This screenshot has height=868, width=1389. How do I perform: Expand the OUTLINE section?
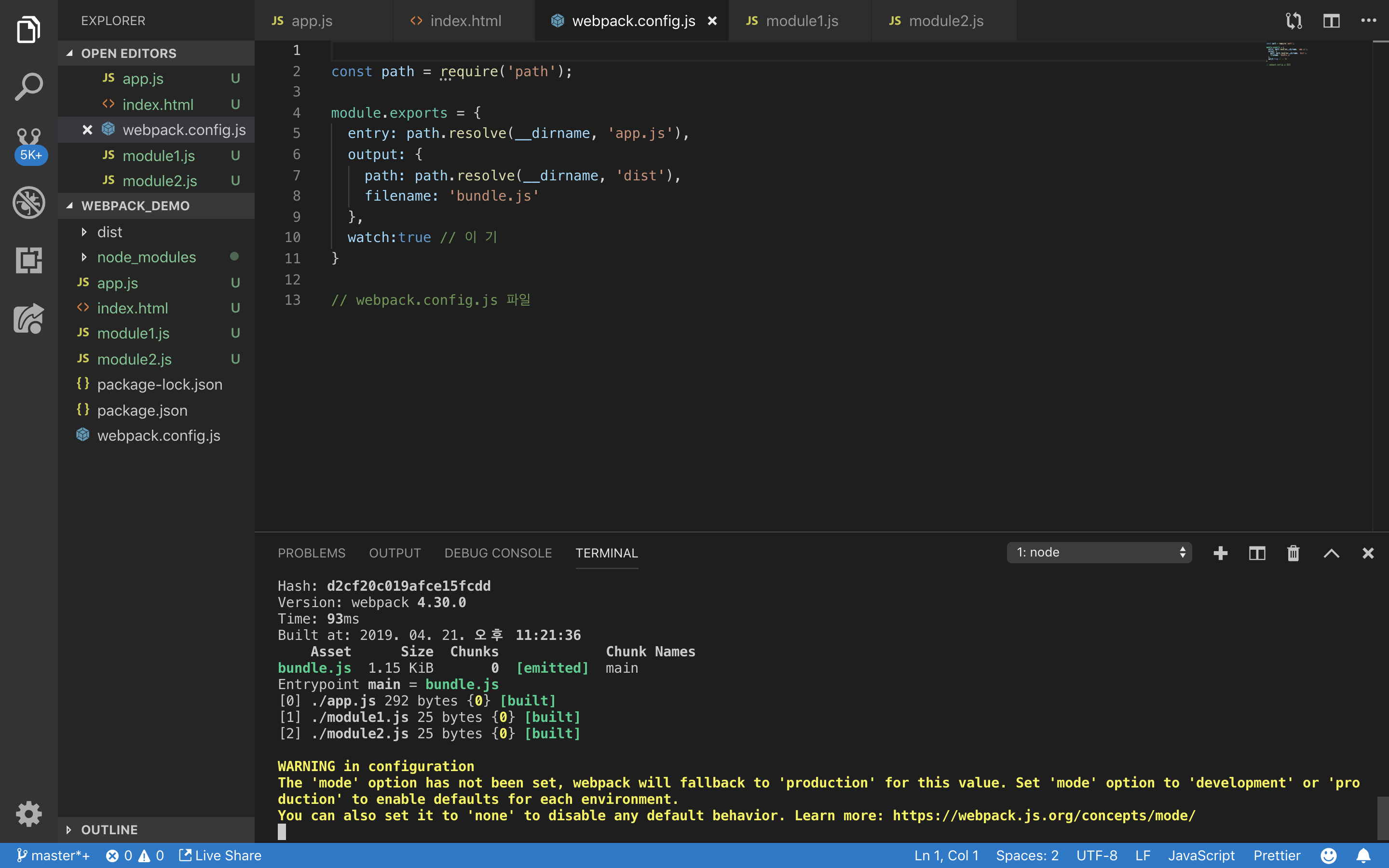click(109, 829)
